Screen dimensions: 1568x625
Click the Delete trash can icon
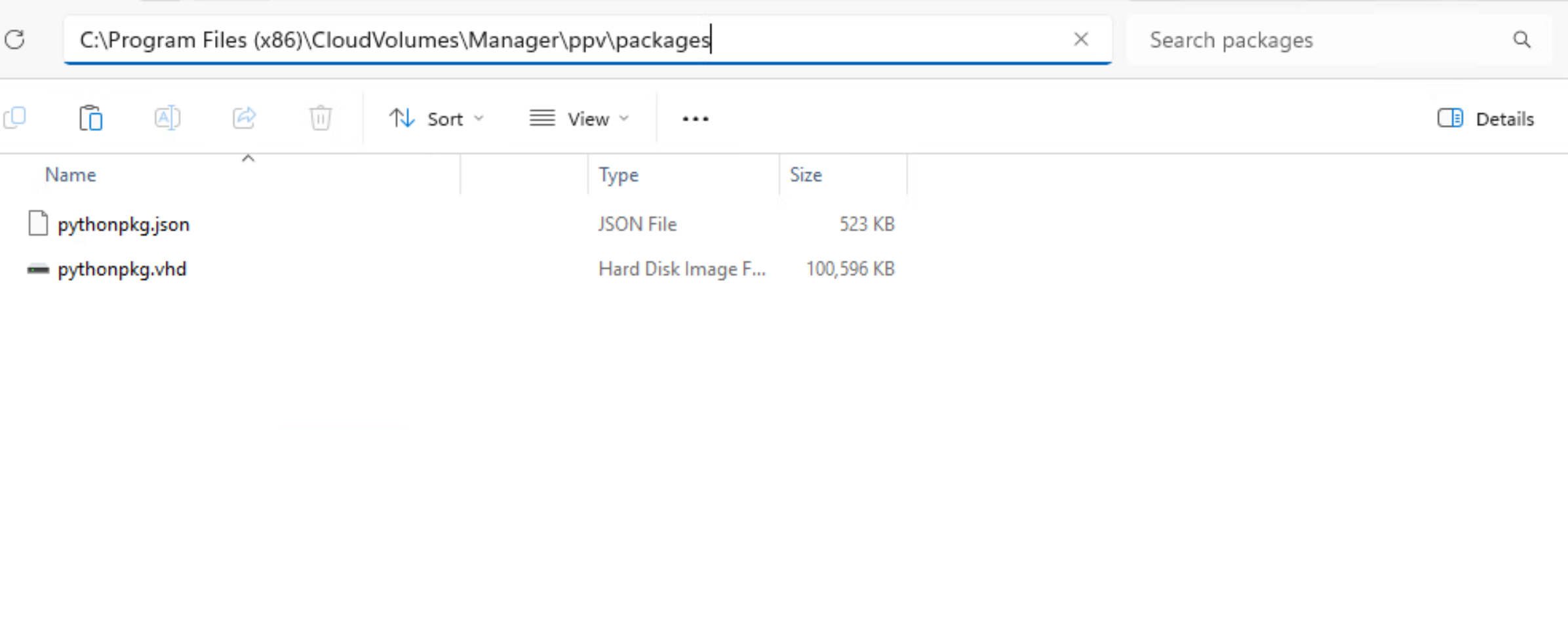321,119
